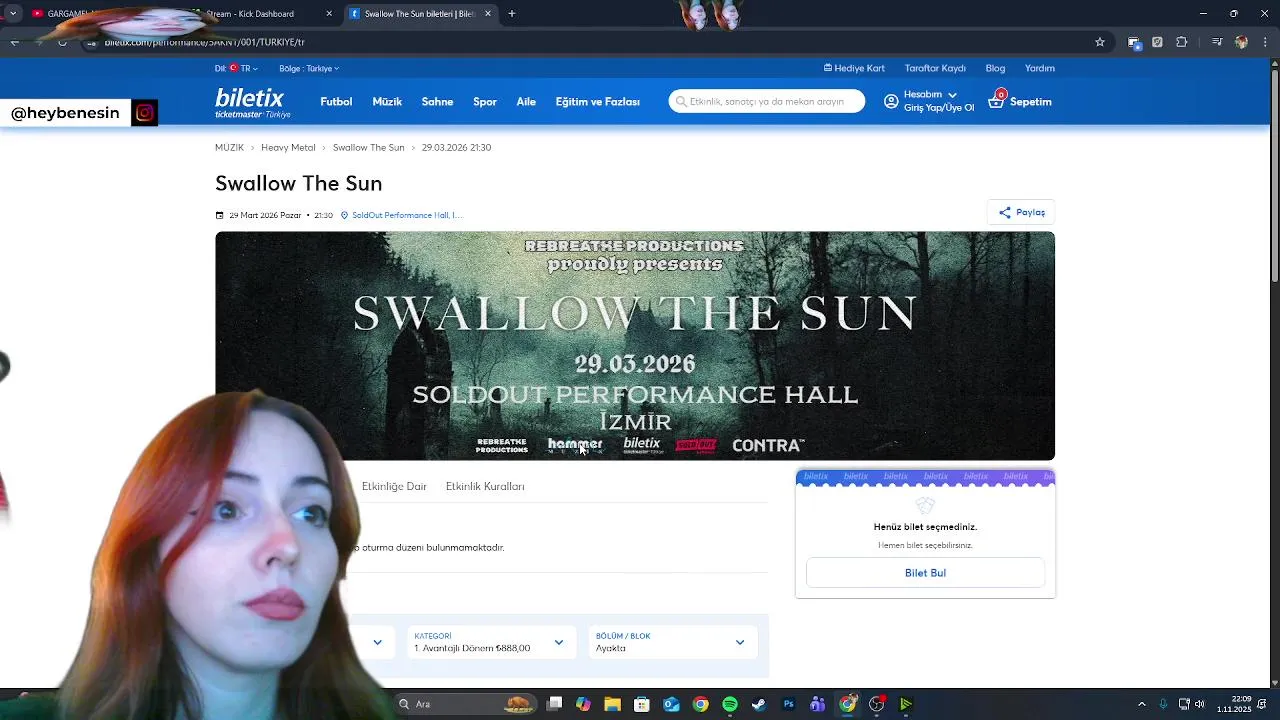Open Microsoft Store from the taskbar

(x=642, y=704)
